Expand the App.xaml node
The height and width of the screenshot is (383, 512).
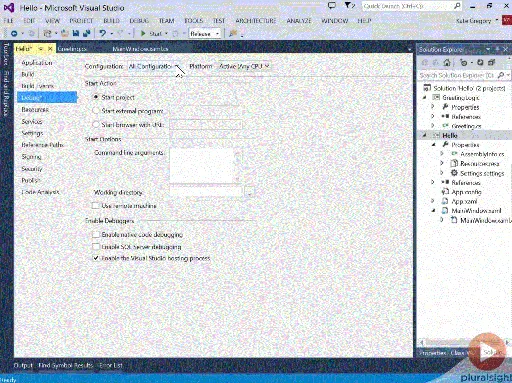click(433, 201)
